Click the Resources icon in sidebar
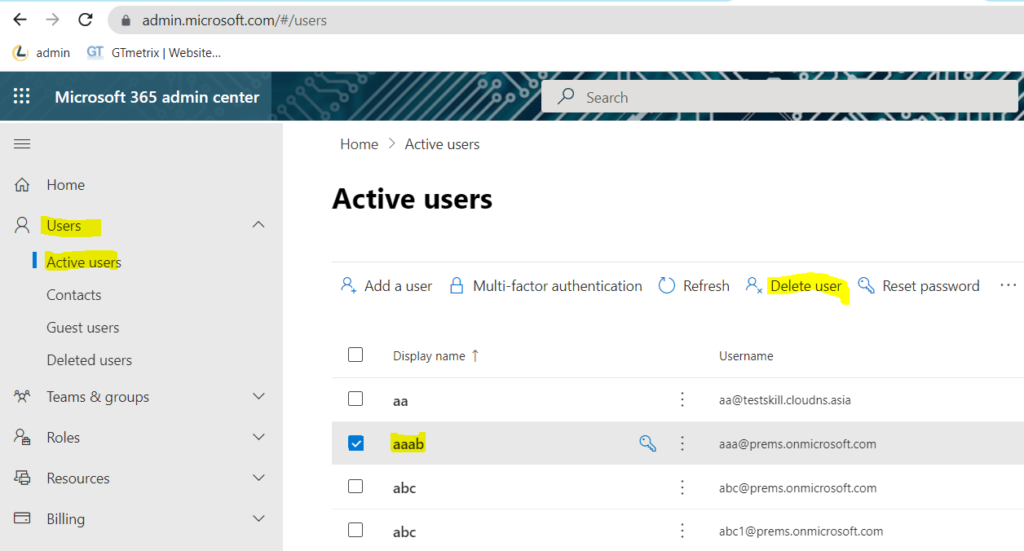The height and width of the screenshot is (551, 1024). 22,478
